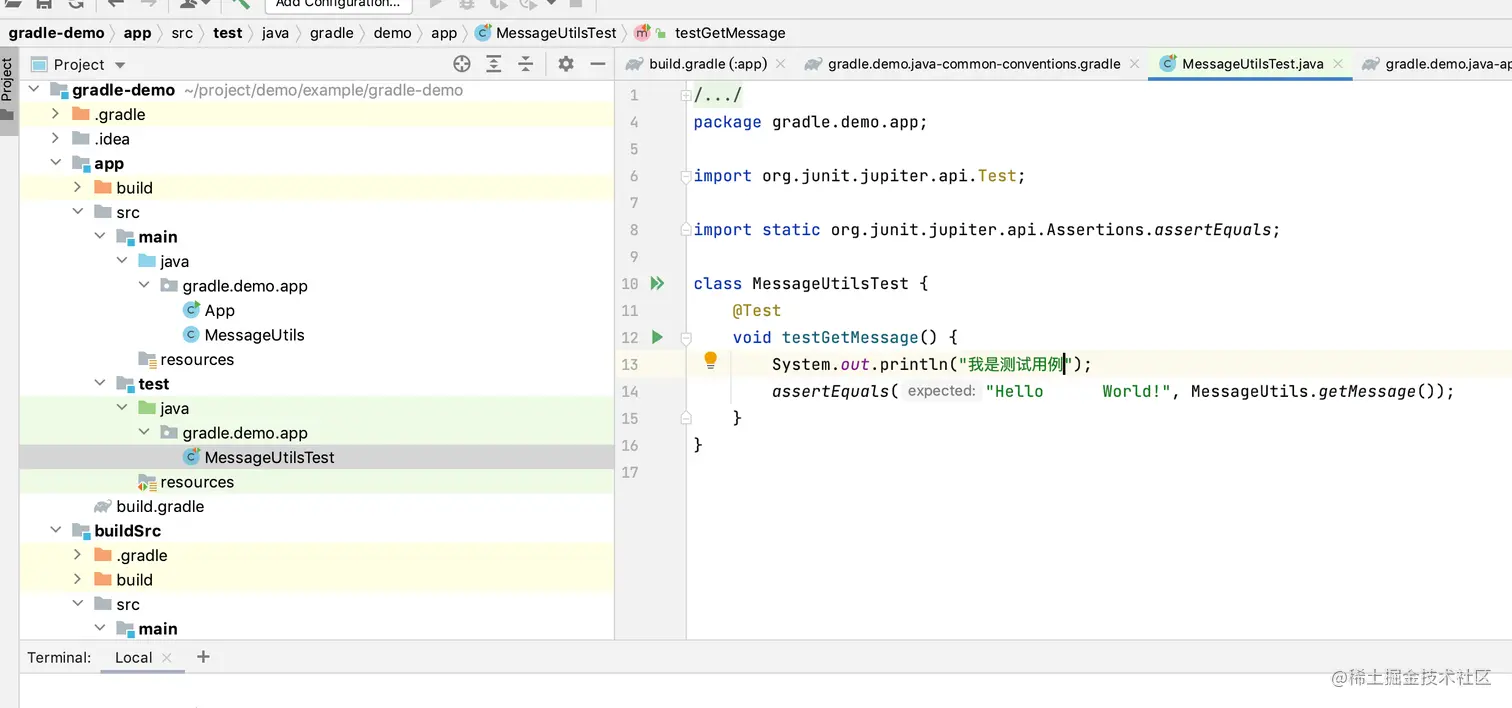Toggle fold of the import block
The height and width of the screenshot is (708, 1512).
tap(686, 176)
